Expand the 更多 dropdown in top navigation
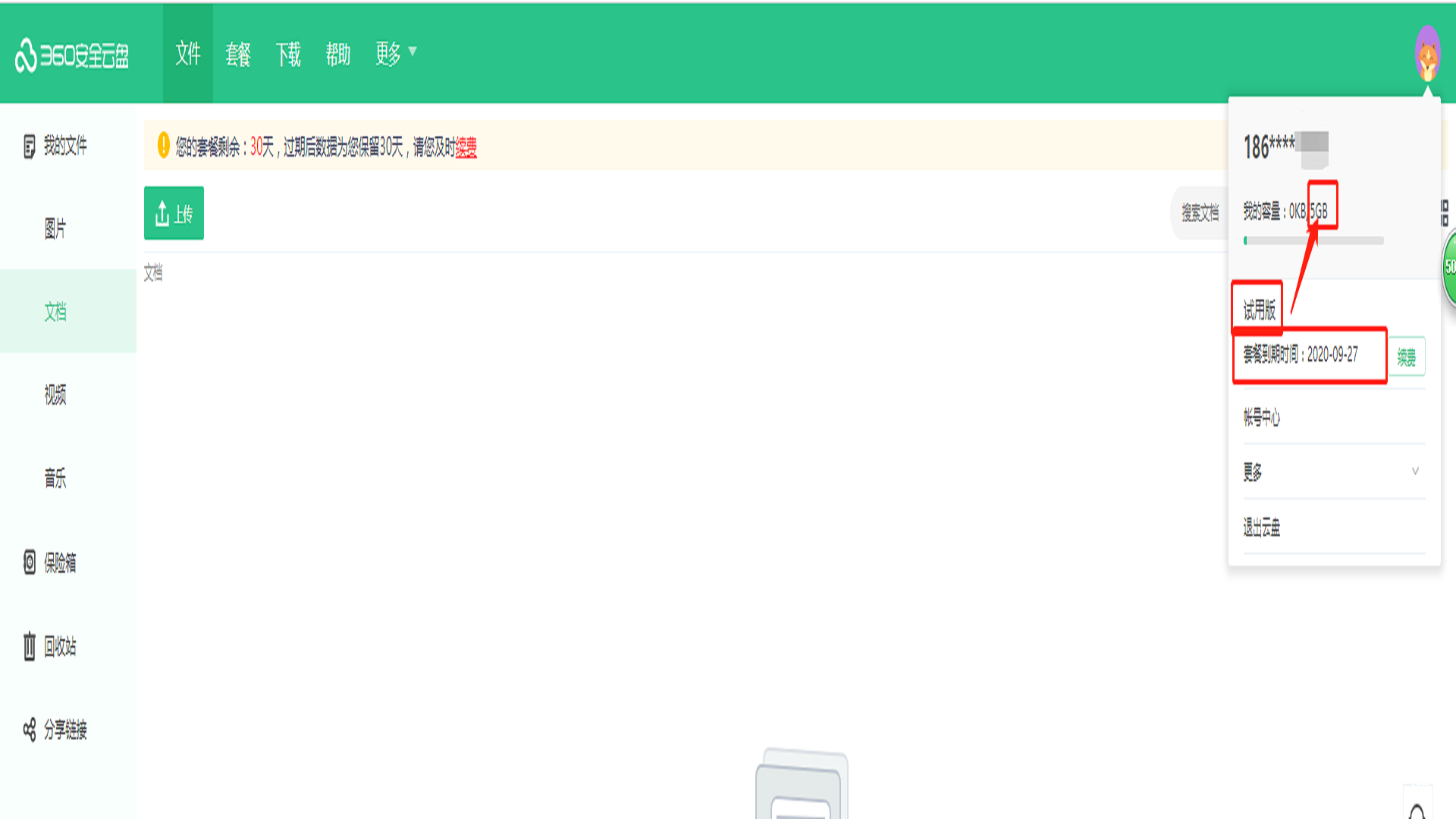 coord(396,53)
